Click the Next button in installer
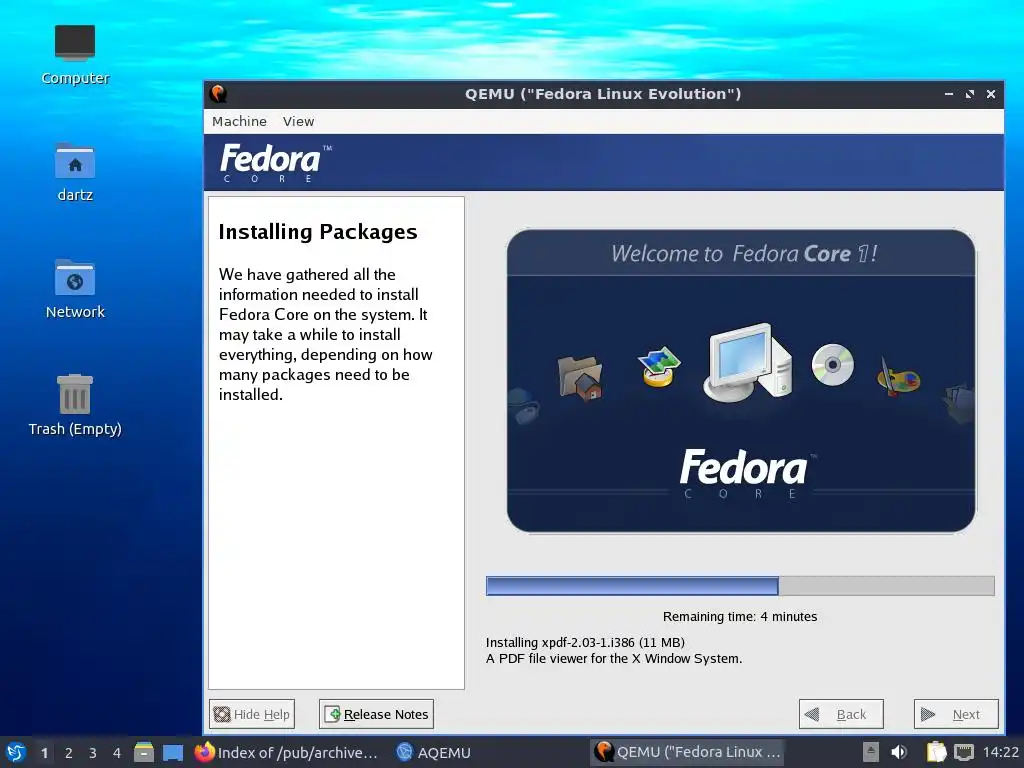 (956, 714)
